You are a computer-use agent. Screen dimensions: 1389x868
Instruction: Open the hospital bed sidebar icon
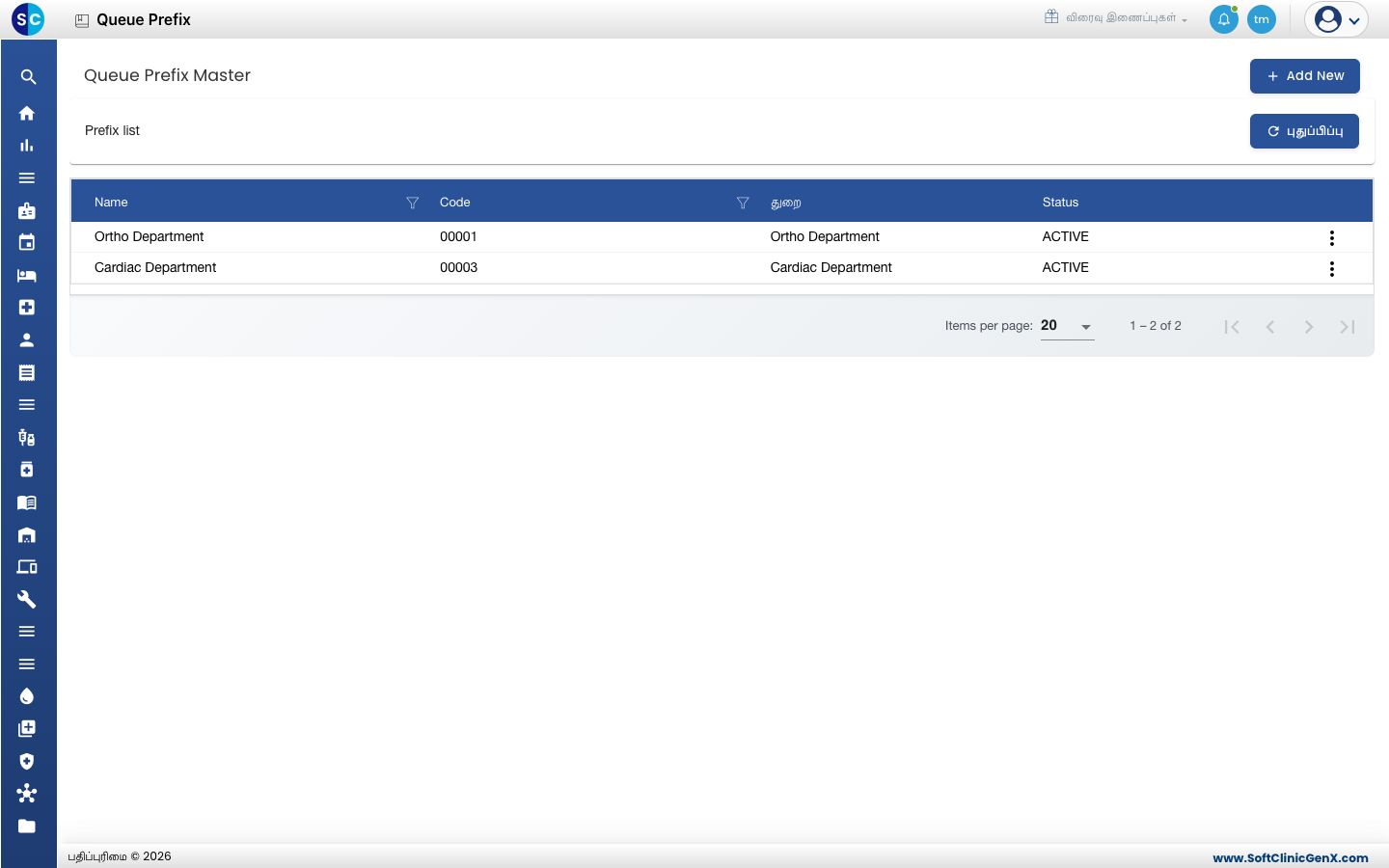pos(27,276)
